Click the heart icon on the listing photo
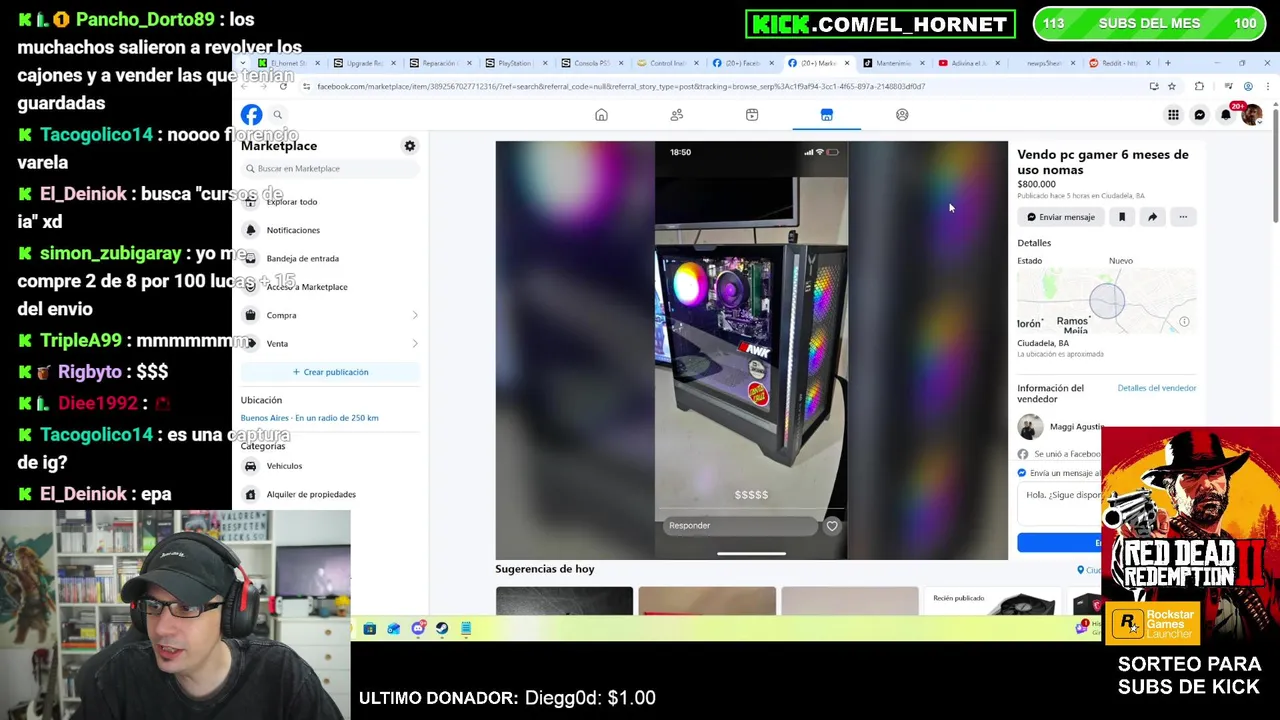 click(832, 525)
